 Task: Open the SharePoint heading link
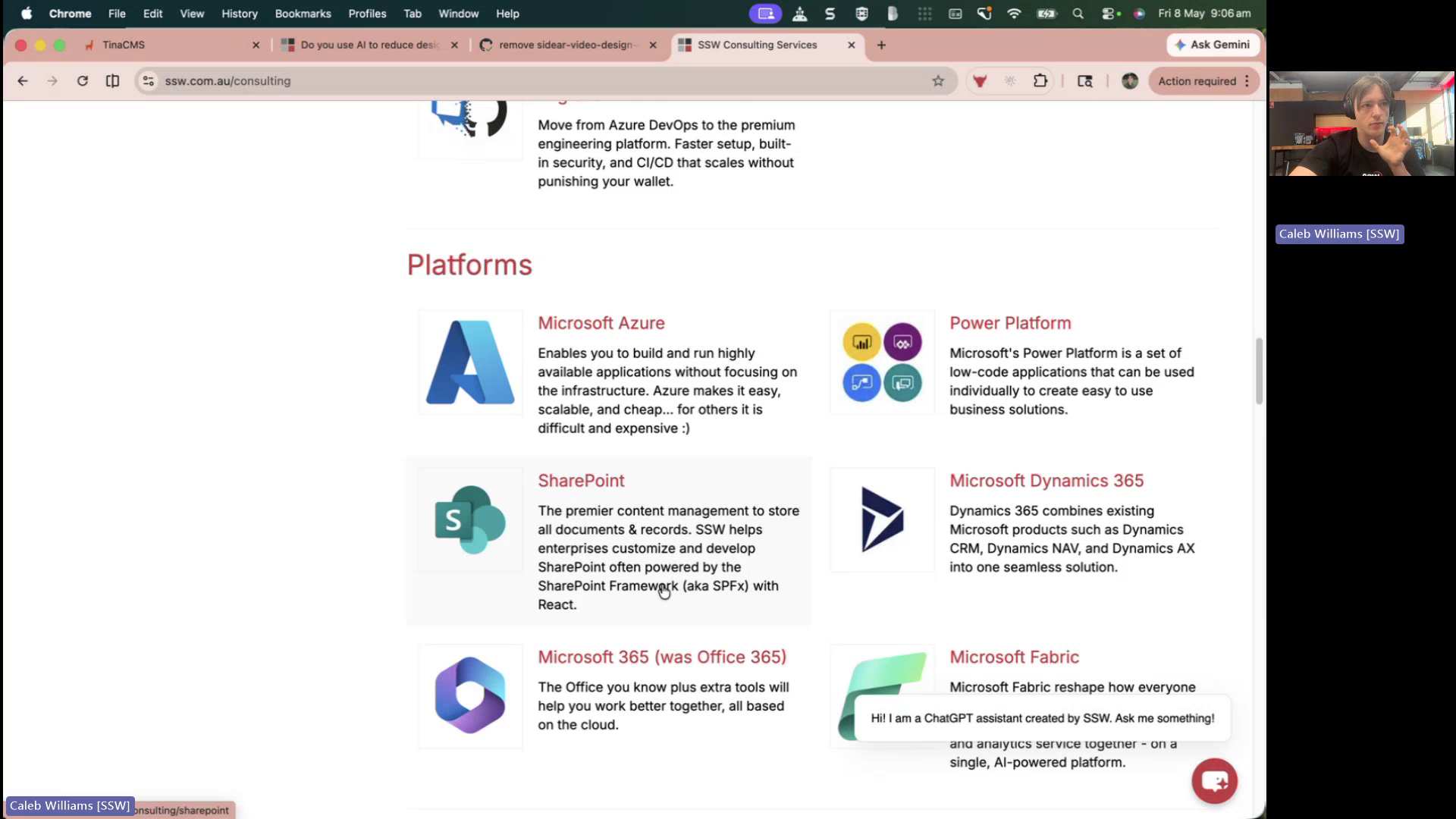point(581,481)
